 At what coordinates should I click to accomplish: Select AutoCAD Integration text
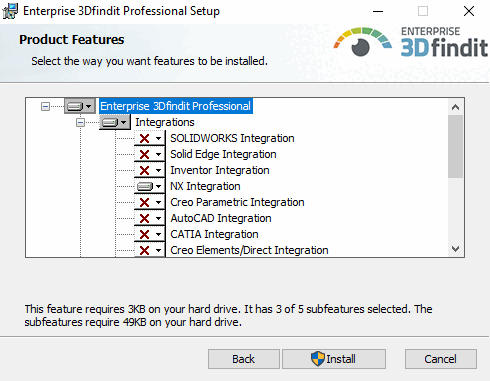221,218
